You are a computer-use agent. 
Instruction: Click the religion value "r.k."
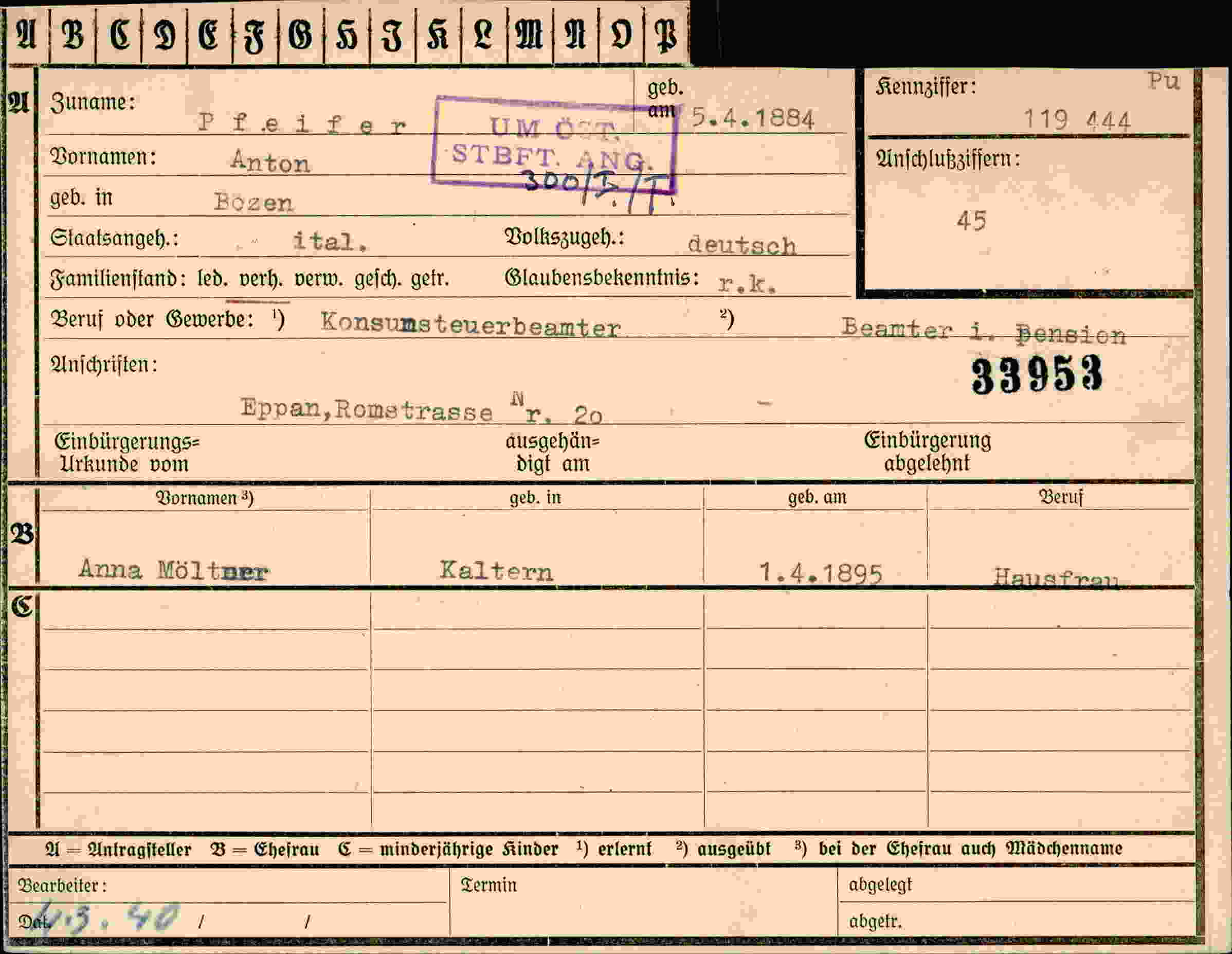(748, 283)
